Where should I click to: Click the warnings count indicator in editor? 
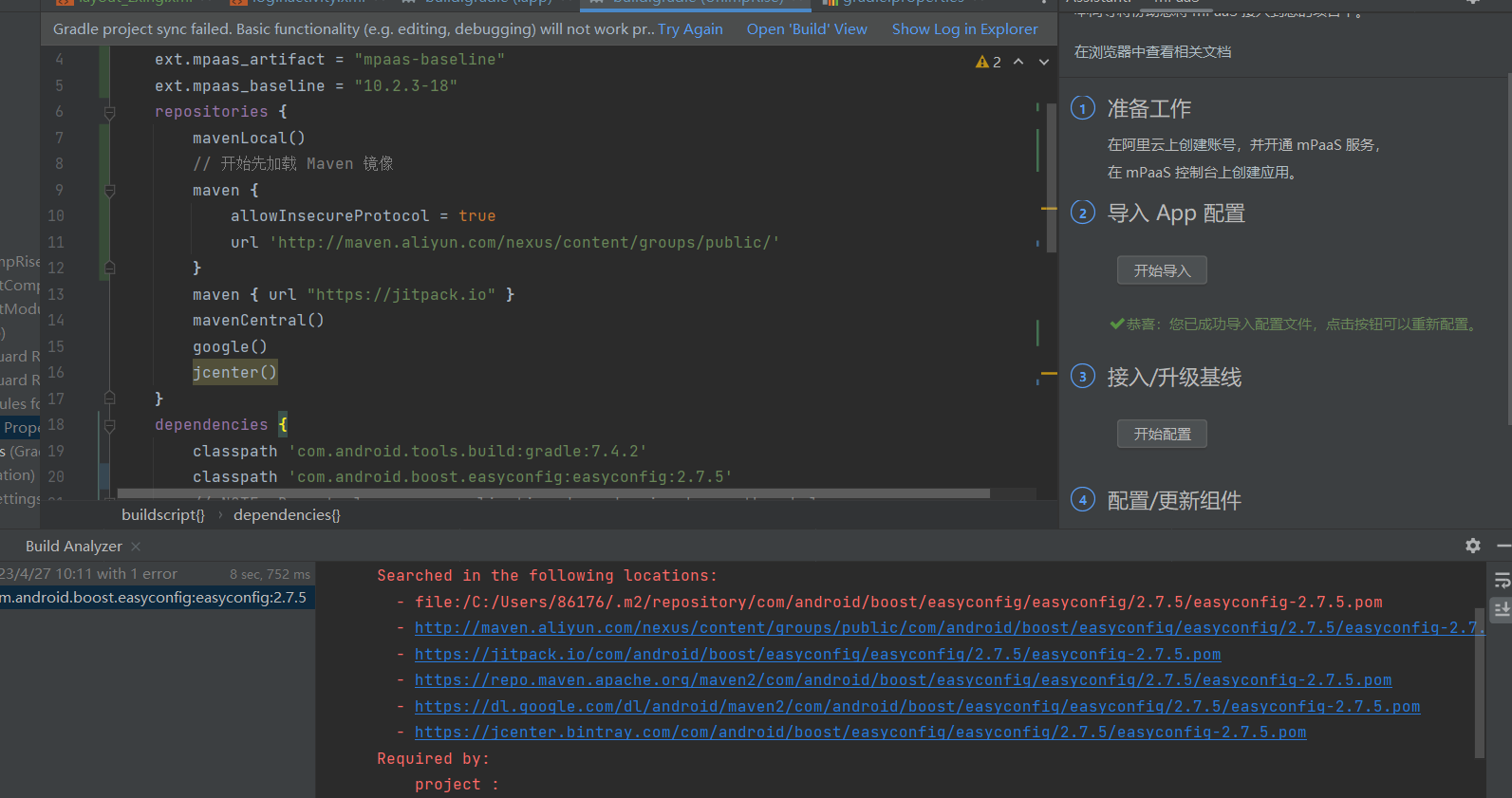[988, 62]
